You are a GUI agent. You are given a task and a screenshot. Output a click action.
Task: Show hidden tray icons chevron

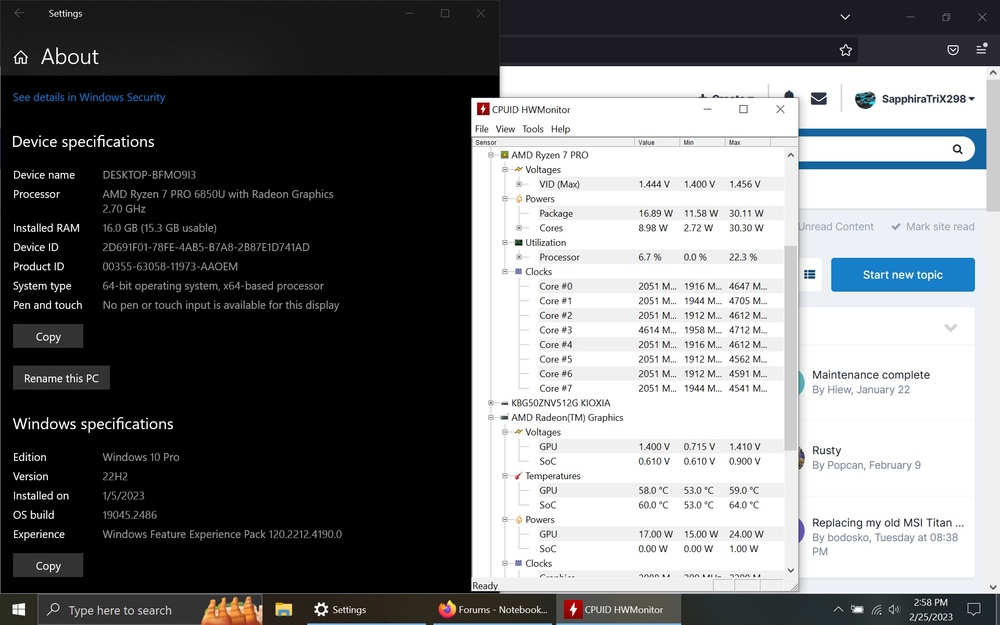coord(839,610)
